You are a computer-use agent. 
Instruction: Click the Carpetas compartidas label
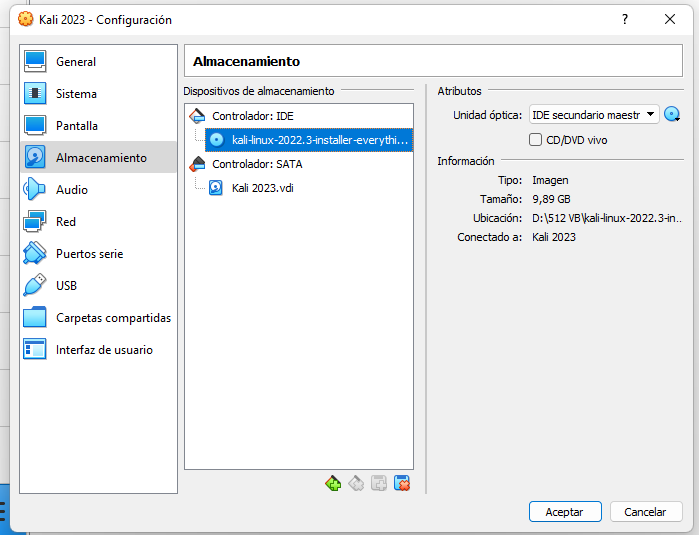point(114,318)
